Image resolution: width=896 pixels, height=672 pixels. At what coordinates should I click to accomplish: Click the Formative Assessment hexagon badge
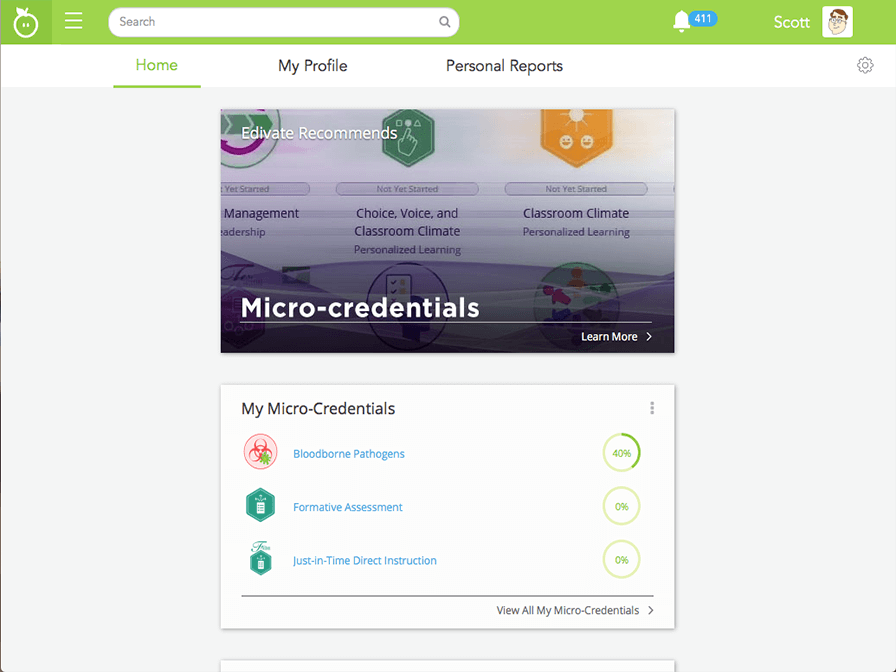[261, 505]
